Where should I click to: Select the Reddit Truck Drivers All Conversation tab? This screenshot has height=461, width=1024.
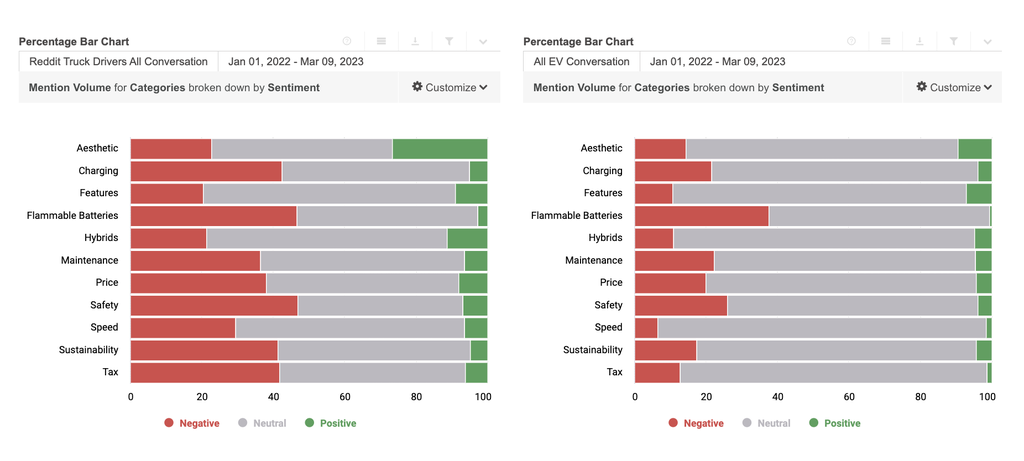118,62
